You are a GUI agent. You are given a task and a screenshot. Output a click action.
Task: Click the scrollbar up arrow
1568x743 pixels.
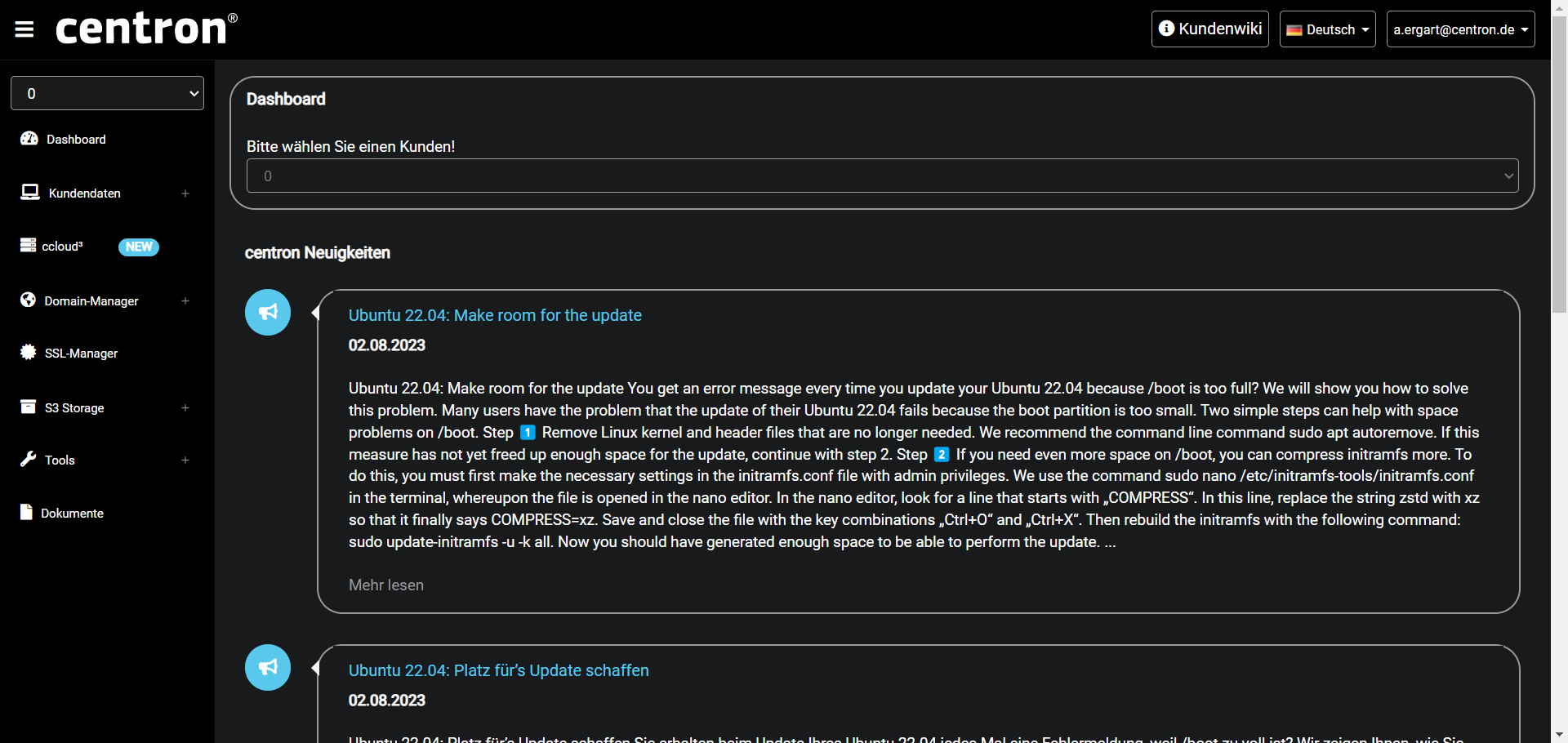1559,7
